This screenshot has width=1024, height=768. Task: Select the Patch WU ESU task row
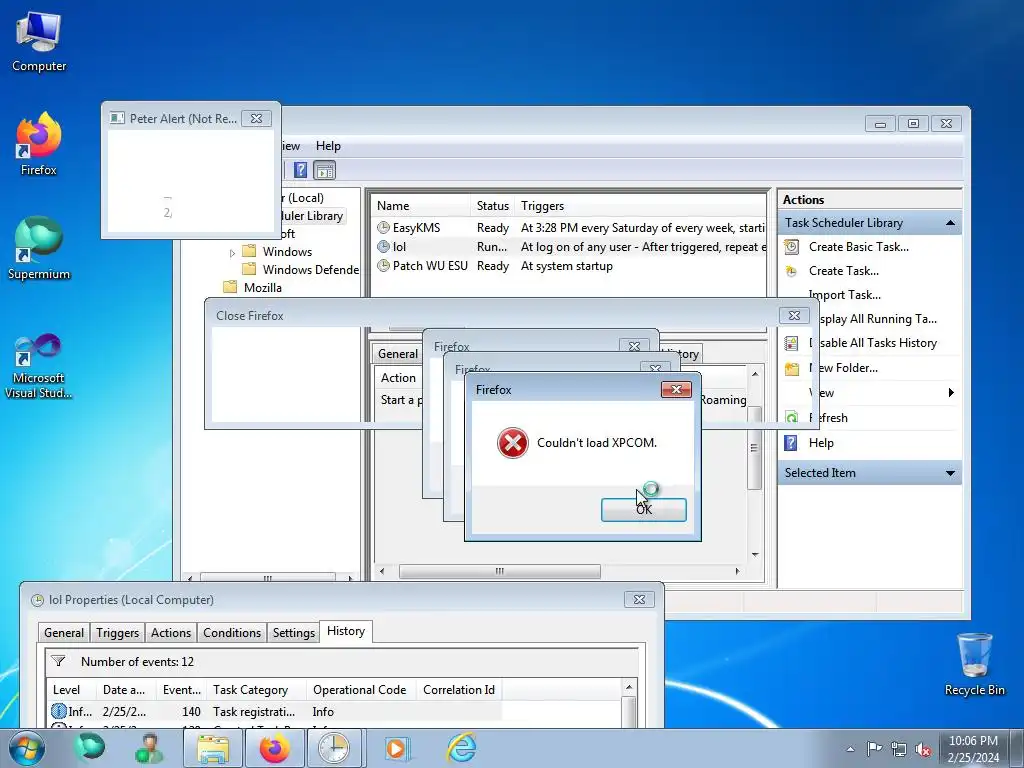(x=569, y=266)
